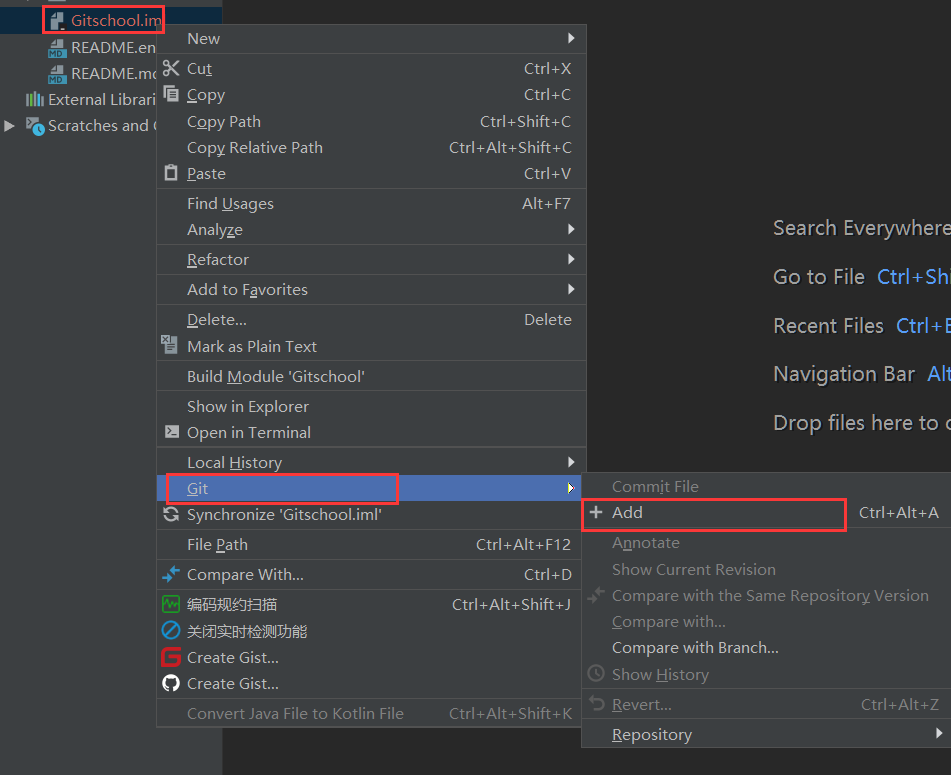Click the External Libraries bars icon
This screenshot has width=951, height=775.
[x=35, y=99]
